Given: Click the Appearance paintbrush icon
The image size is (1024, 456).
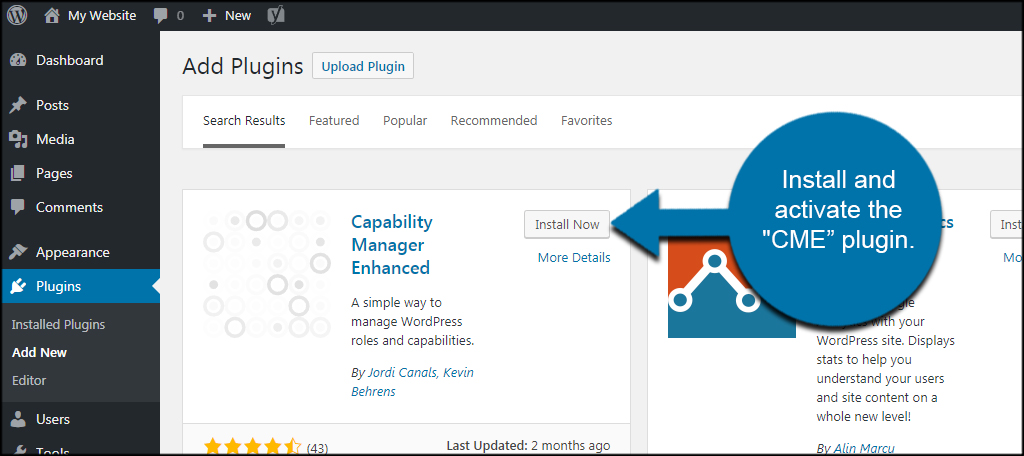Looking at the screenshot, I should point(18,252).
